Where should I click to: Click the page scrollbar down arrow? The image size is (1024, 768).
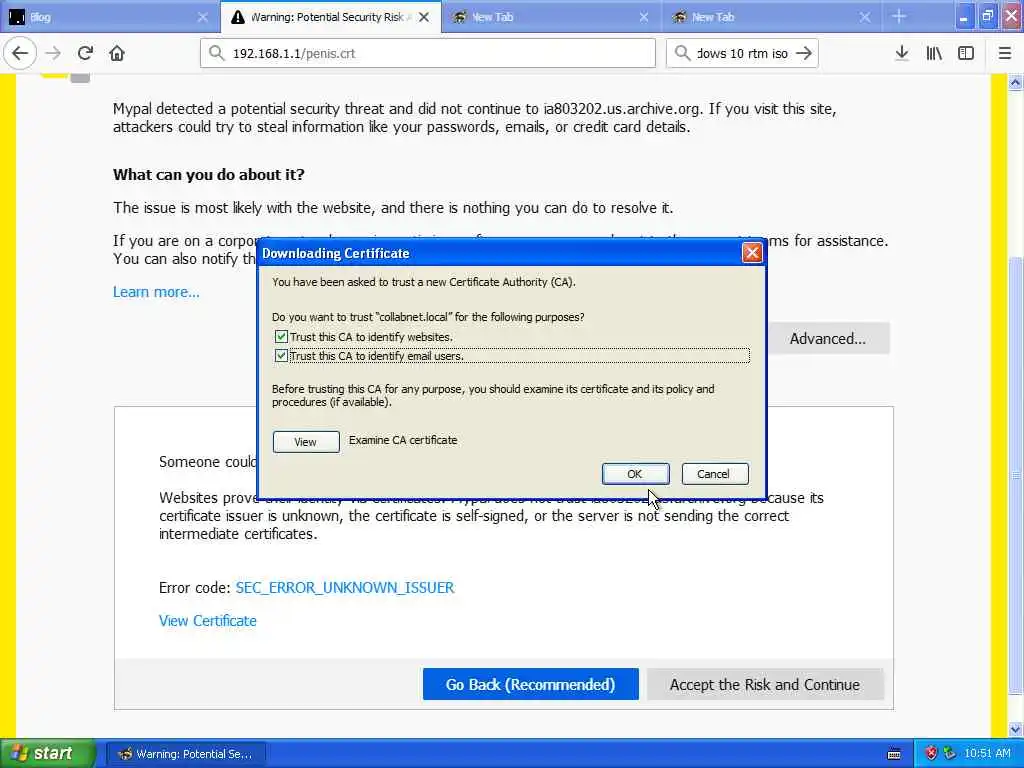pos(1016,729)
